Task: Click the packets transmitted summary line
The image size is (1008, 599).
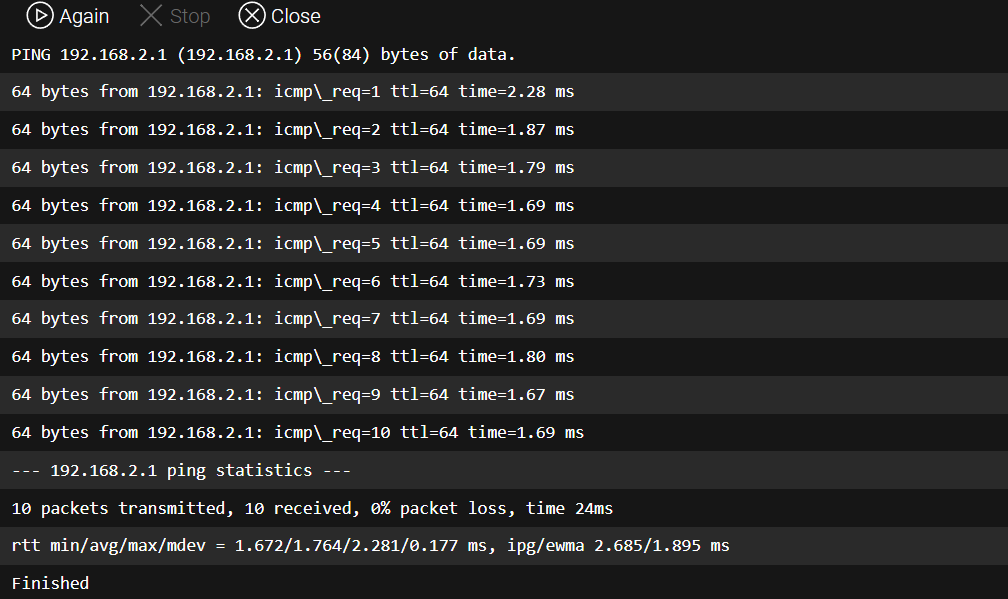Action: [504, 508]
